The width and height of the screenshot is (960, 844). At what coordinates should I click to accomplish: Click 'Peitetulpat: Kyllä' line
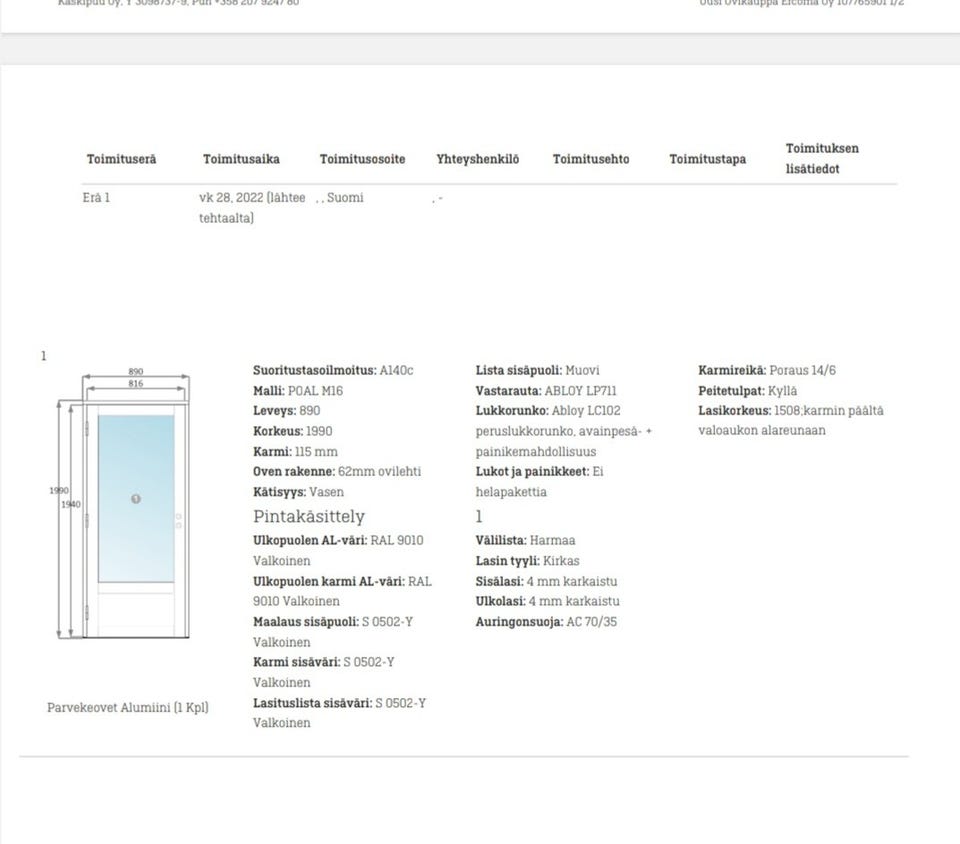point(748,390)
